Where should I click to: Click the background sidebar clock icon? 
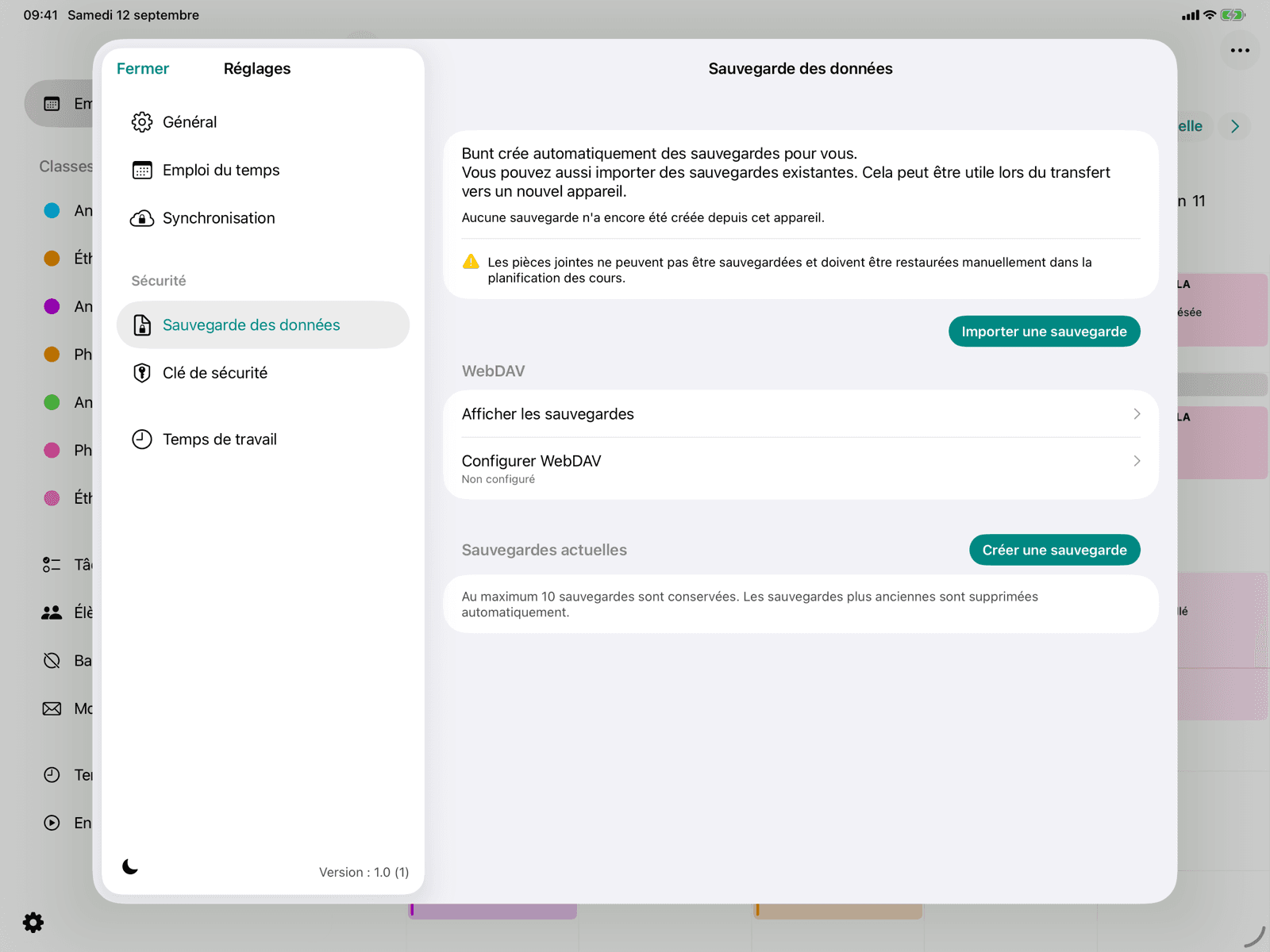[x=52, y=775]
